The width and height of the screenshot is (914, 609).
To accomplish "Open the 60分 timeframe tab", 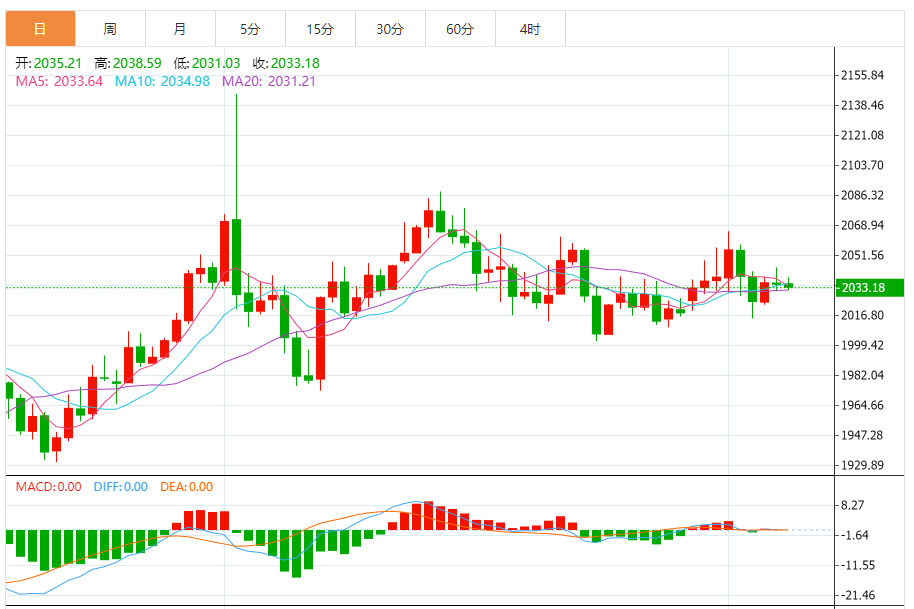I will click(x=460, y=29).
